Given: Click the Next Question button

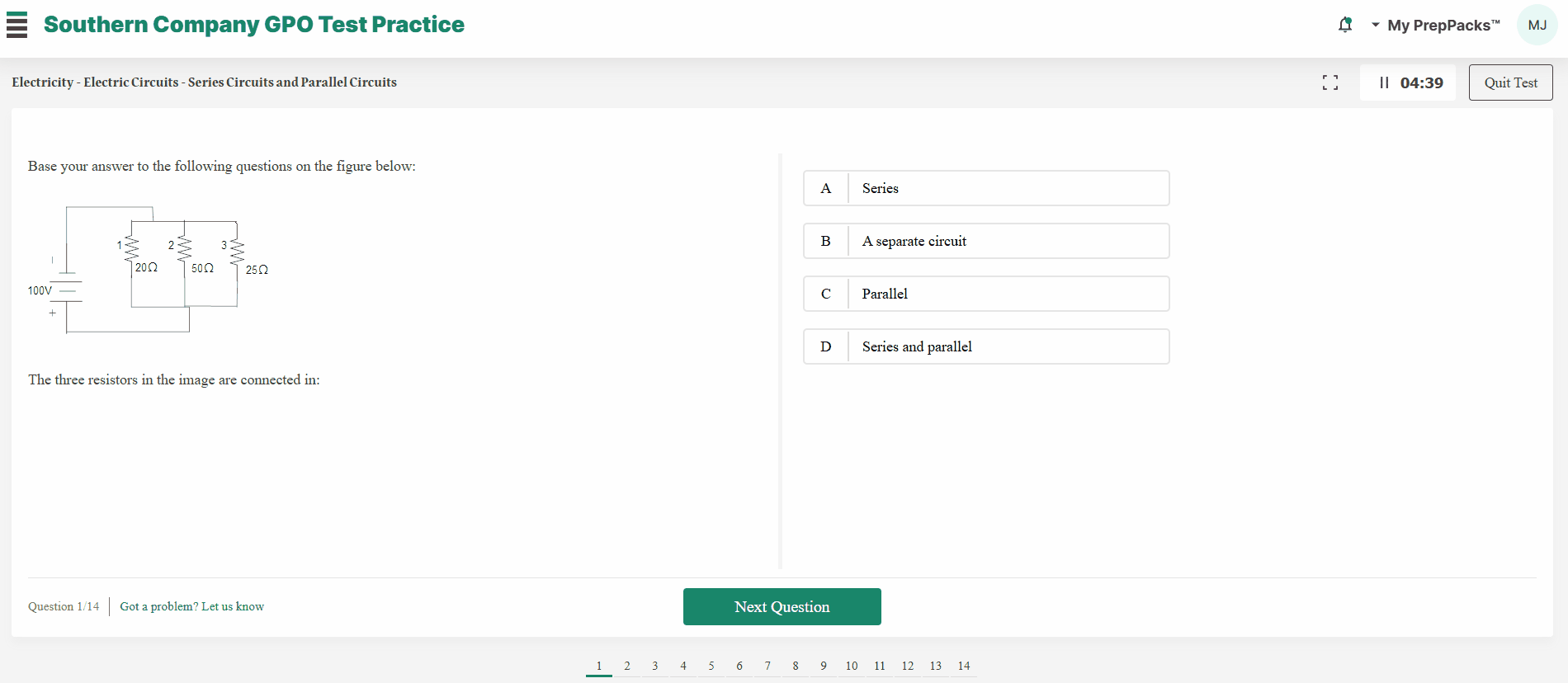Looking at the screenshot, I should [782, 606].
